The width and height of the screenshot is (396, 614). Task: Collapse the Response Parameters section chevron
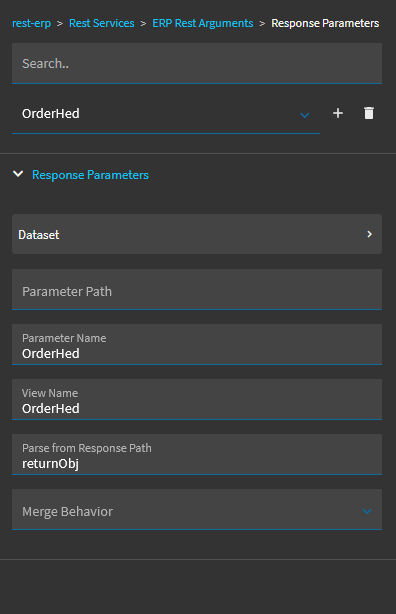(18, 174)
